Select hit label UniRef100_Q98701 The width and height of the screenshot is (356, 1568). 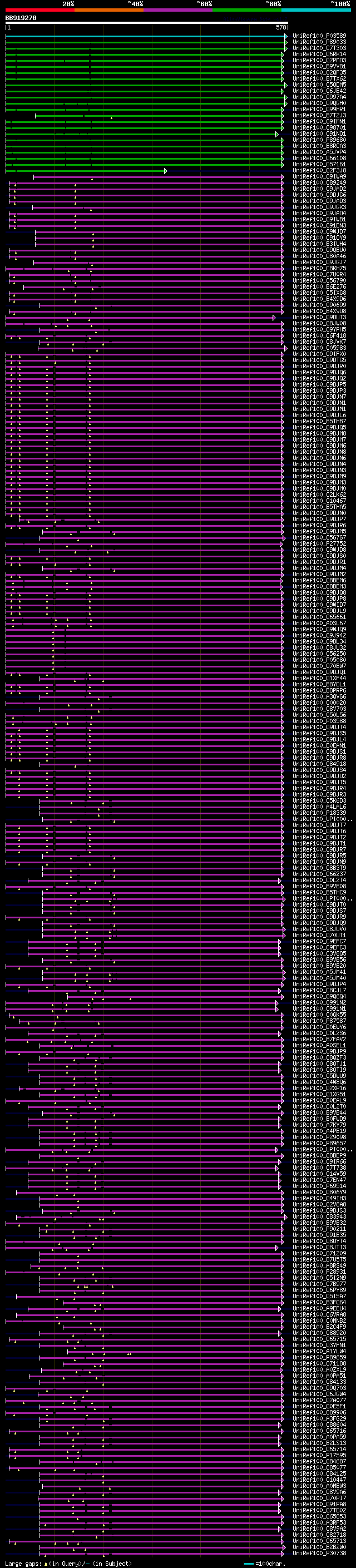[319, 128]
